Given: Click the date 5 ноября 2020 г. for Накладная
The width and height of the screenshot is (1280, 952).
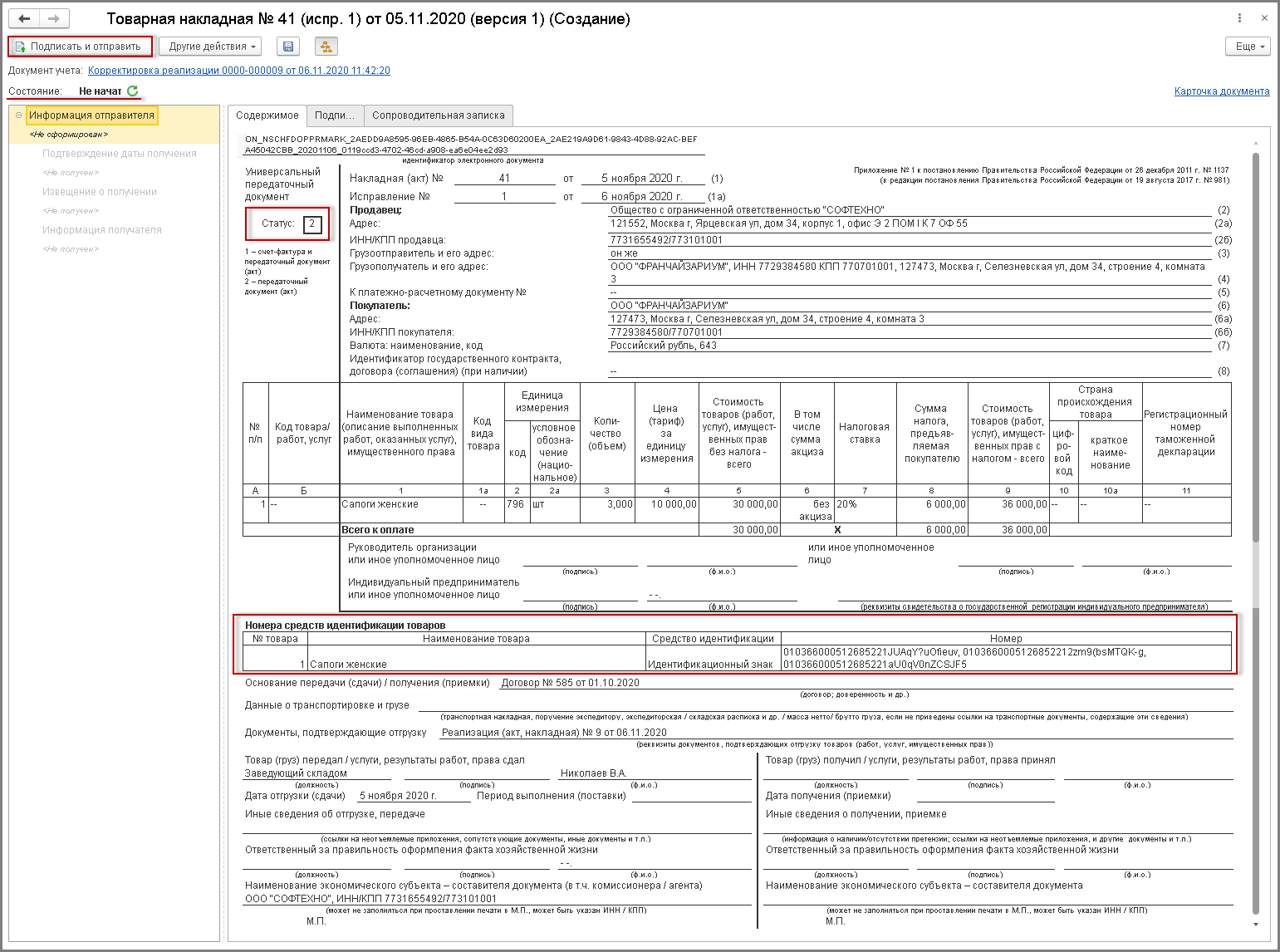Looking at the screenshot, I should tap(642, 179).
